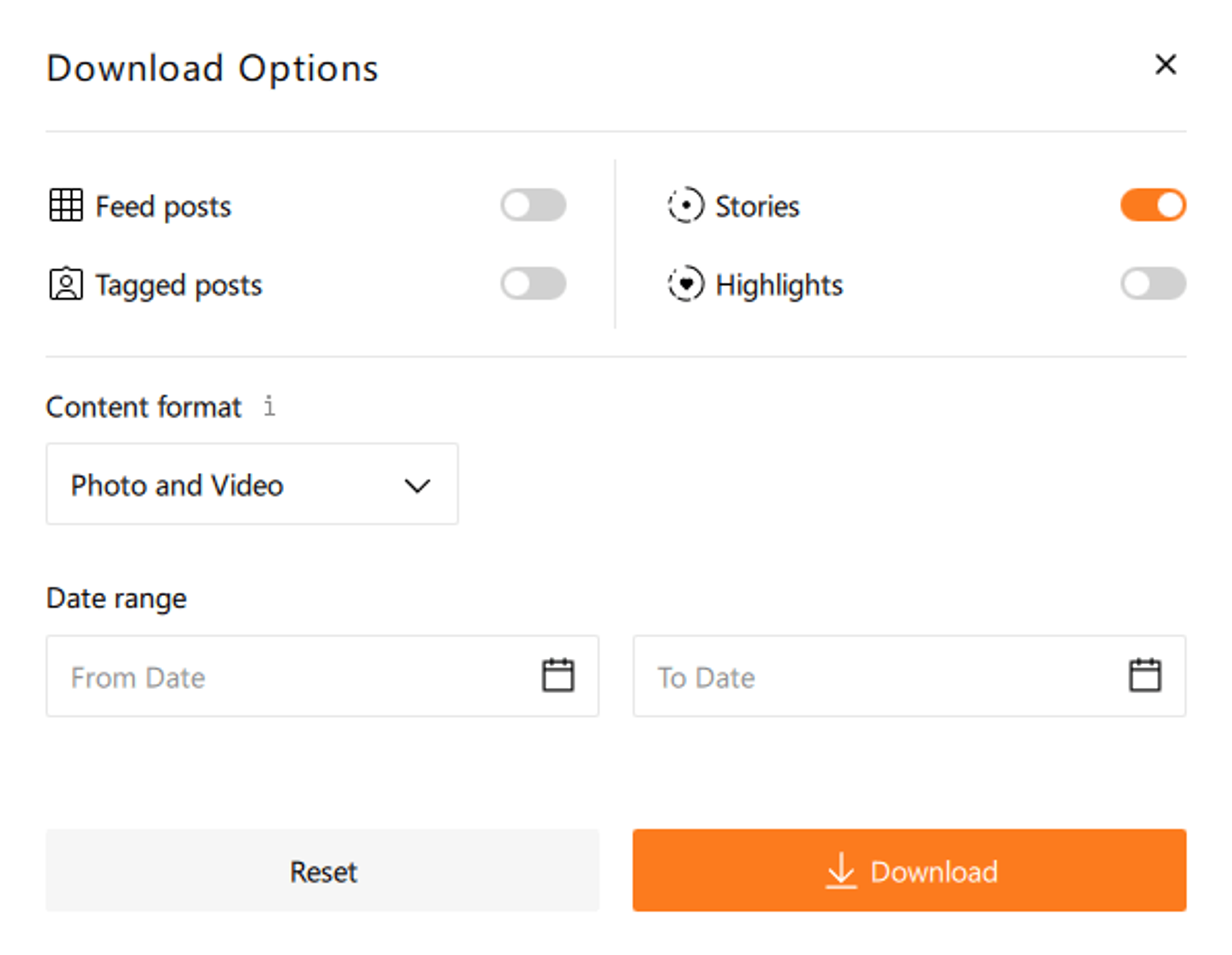The image size is (1232, 955).
Task: Turn on the Tagged posts switch
Action: tap(533, 284)
